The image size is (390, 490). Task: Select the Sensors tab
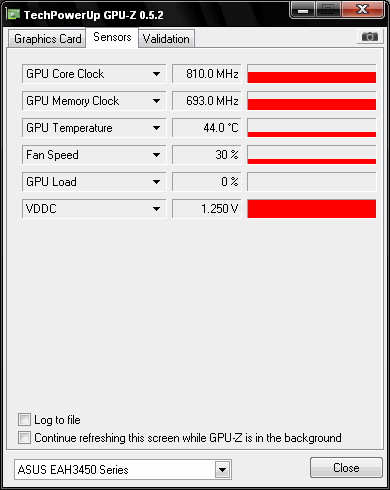point(112,37)
